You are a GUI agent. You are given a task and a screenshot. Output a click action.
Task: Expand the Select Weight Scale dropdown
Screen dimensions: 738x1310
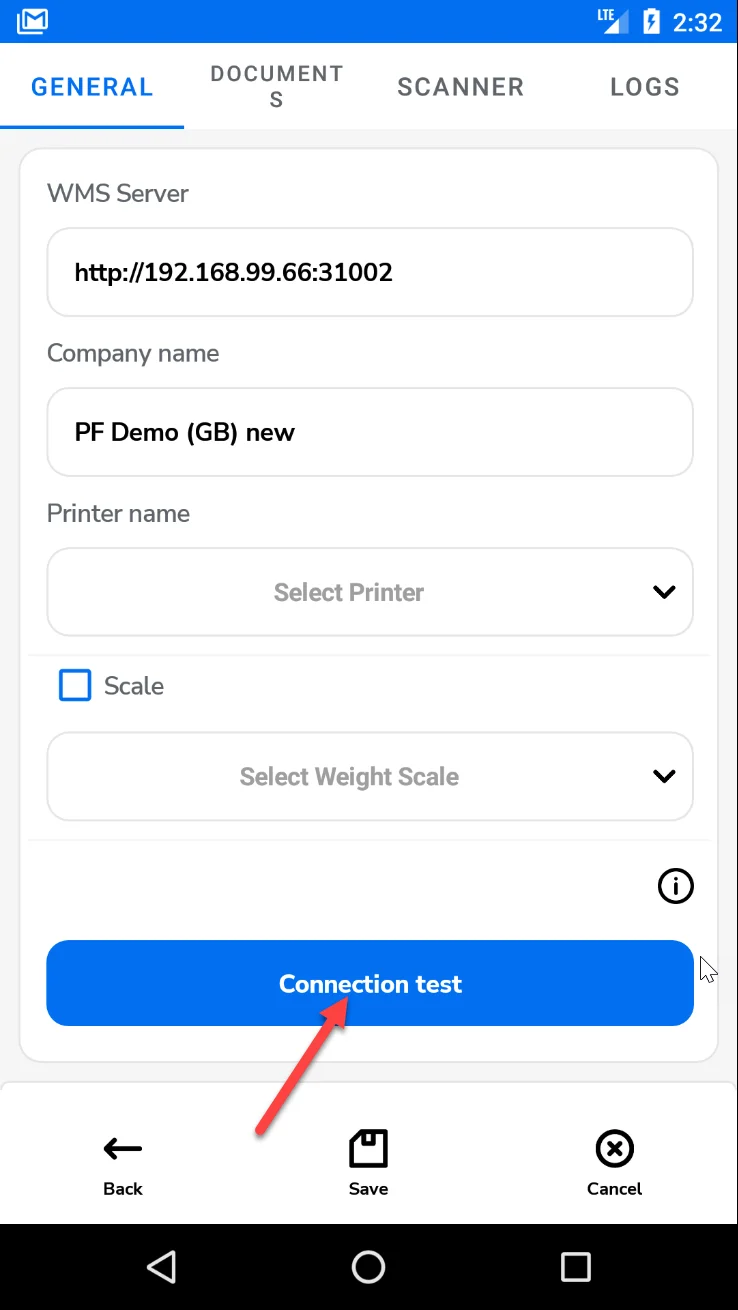pos(349,777)
